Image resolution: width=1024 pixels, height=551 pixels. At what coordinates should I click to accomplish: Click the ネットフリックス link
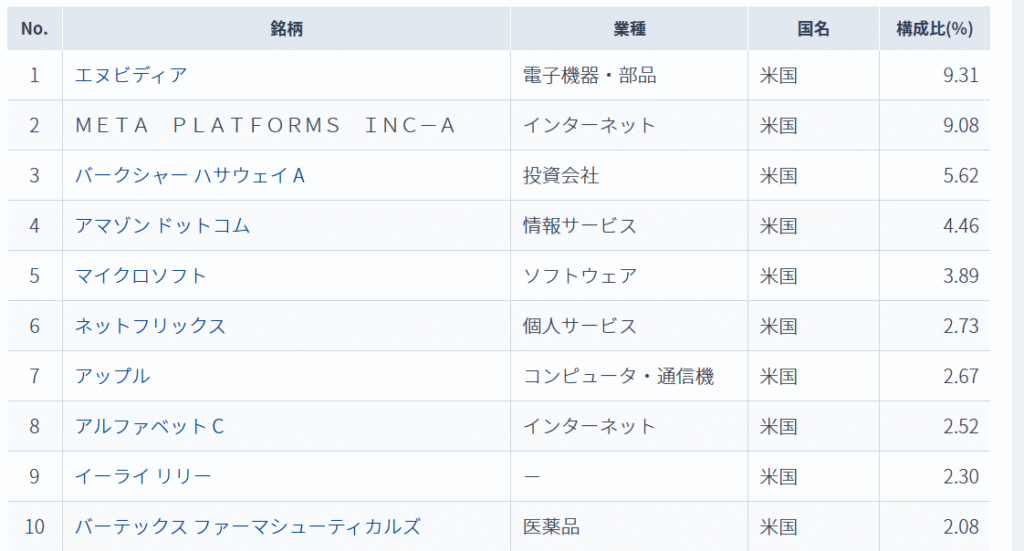pos(150,325)
